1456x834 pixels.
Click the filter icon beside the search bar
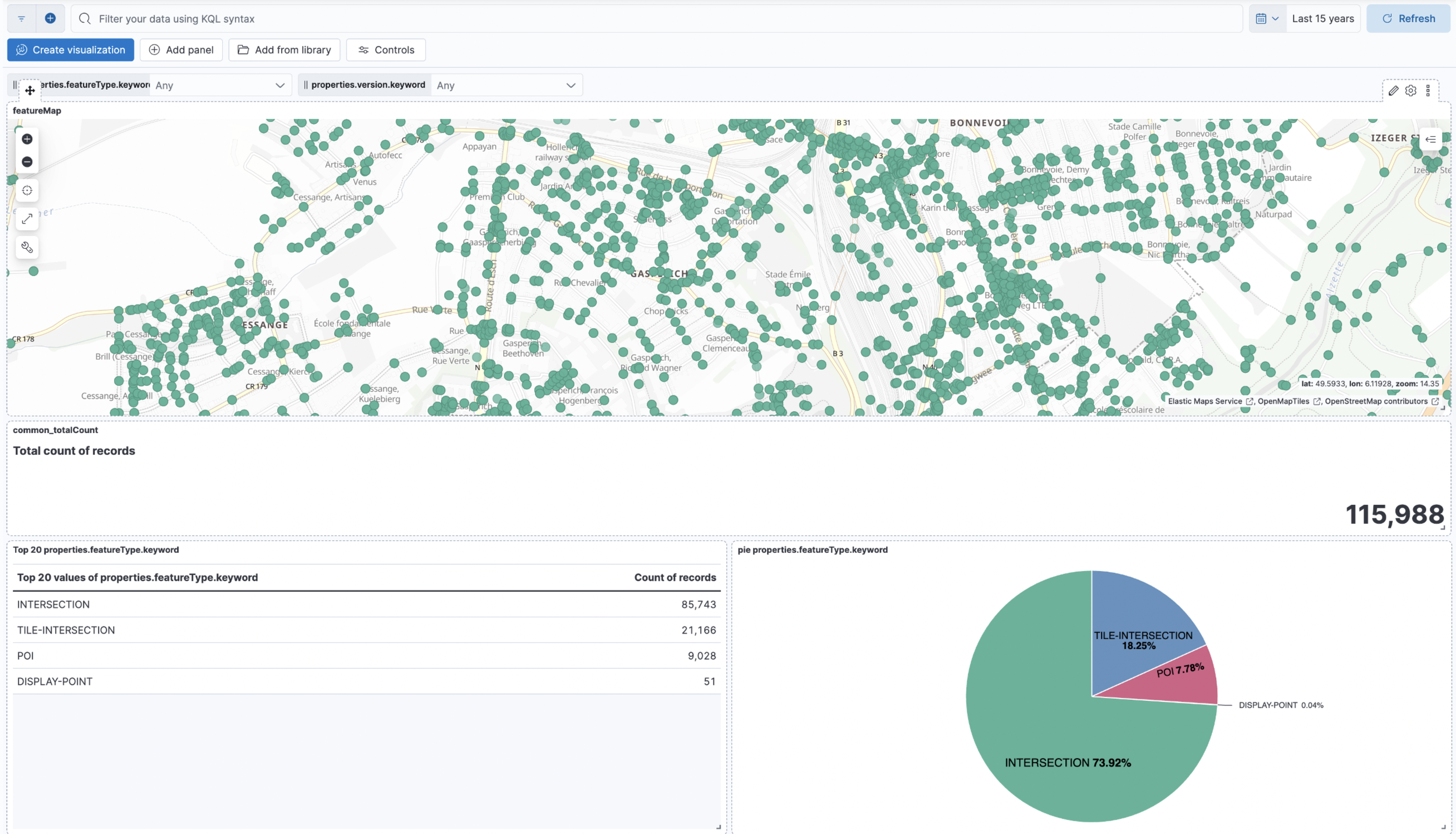point(21,18)
